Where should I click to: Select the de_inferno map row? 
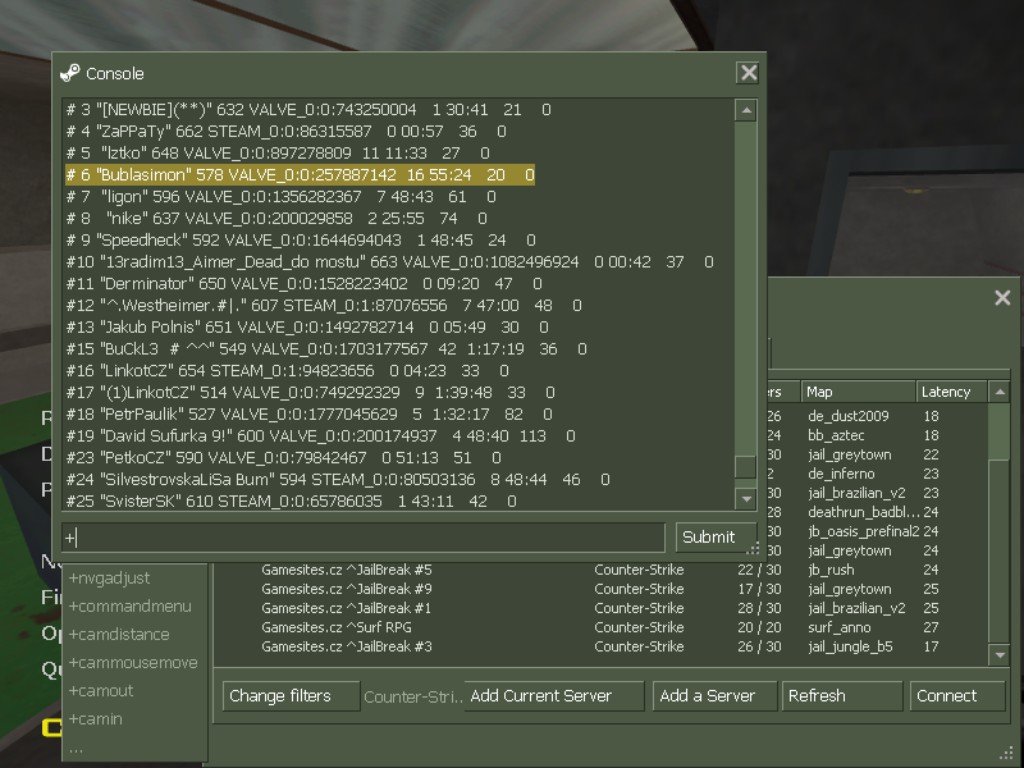pyautogui.click(x=876, y=473)
